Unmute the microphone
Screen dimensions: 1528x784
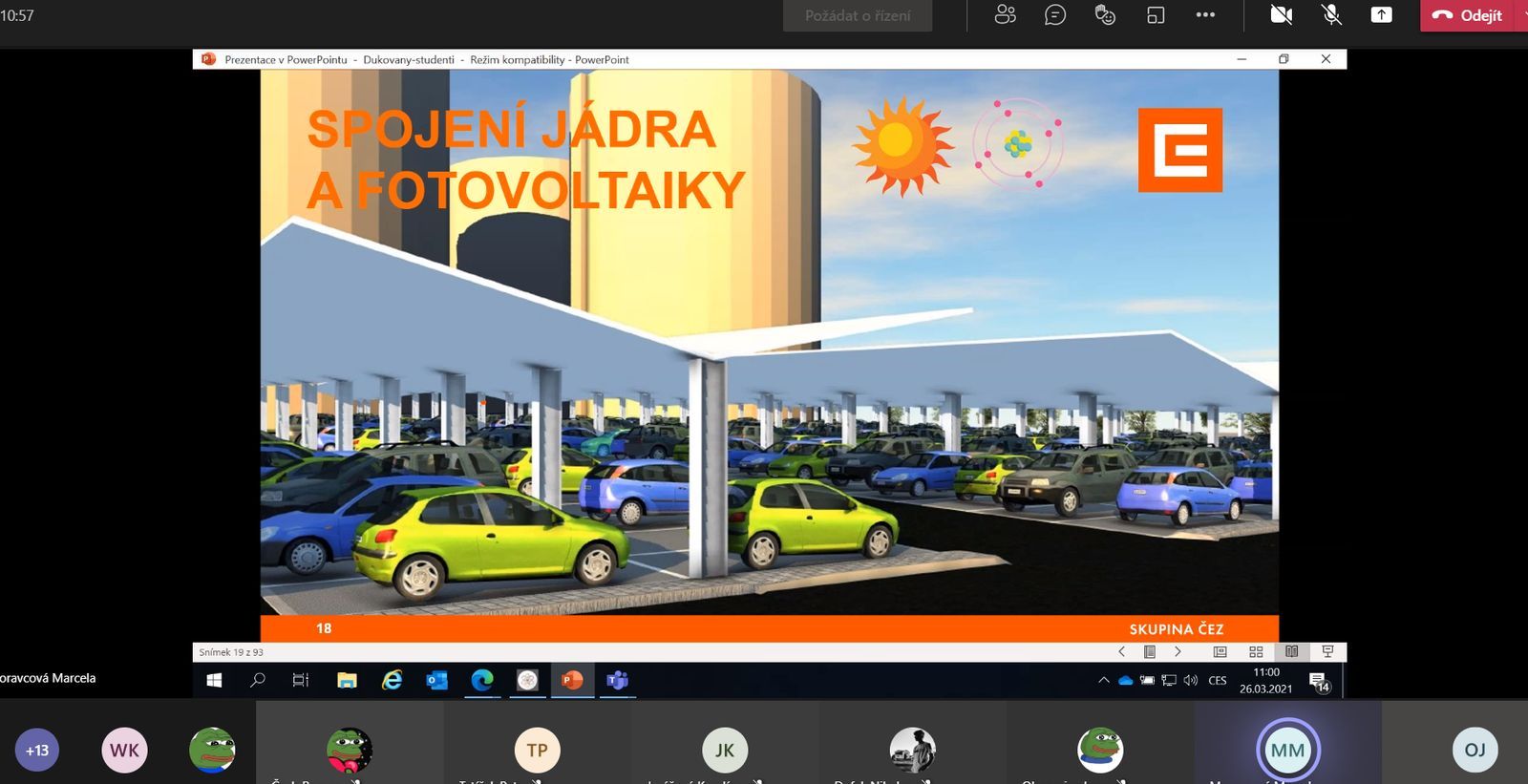1331,15
